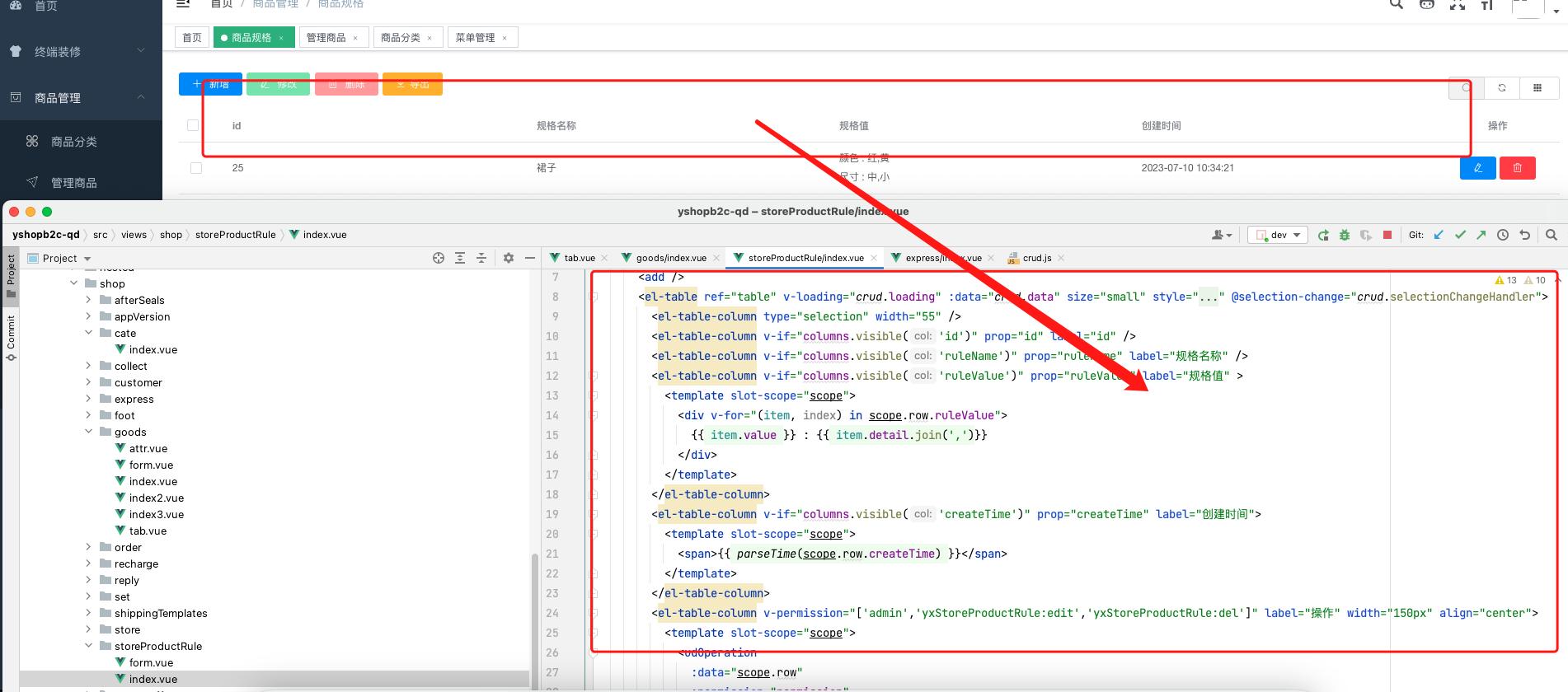The width and height of the screenshot is (1568, 692).
Task: Click the red delete button in row
Action: point(1517,168)
